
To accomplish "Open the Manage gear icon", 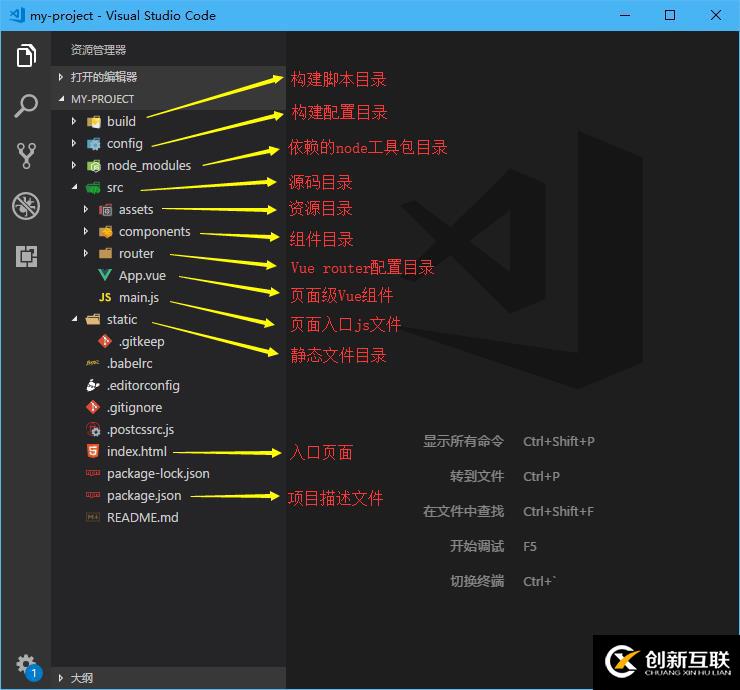I will [26, 665].
